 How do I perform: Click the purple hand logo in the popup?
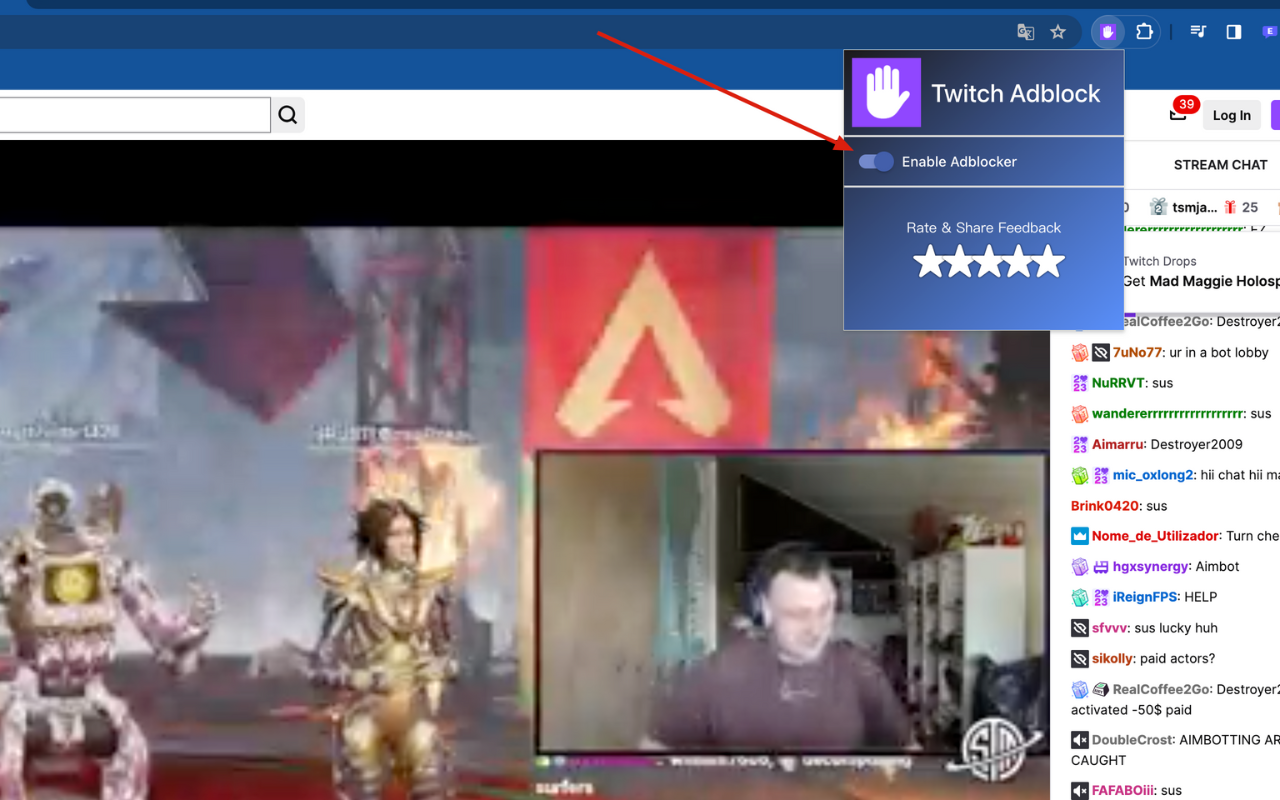886,93
